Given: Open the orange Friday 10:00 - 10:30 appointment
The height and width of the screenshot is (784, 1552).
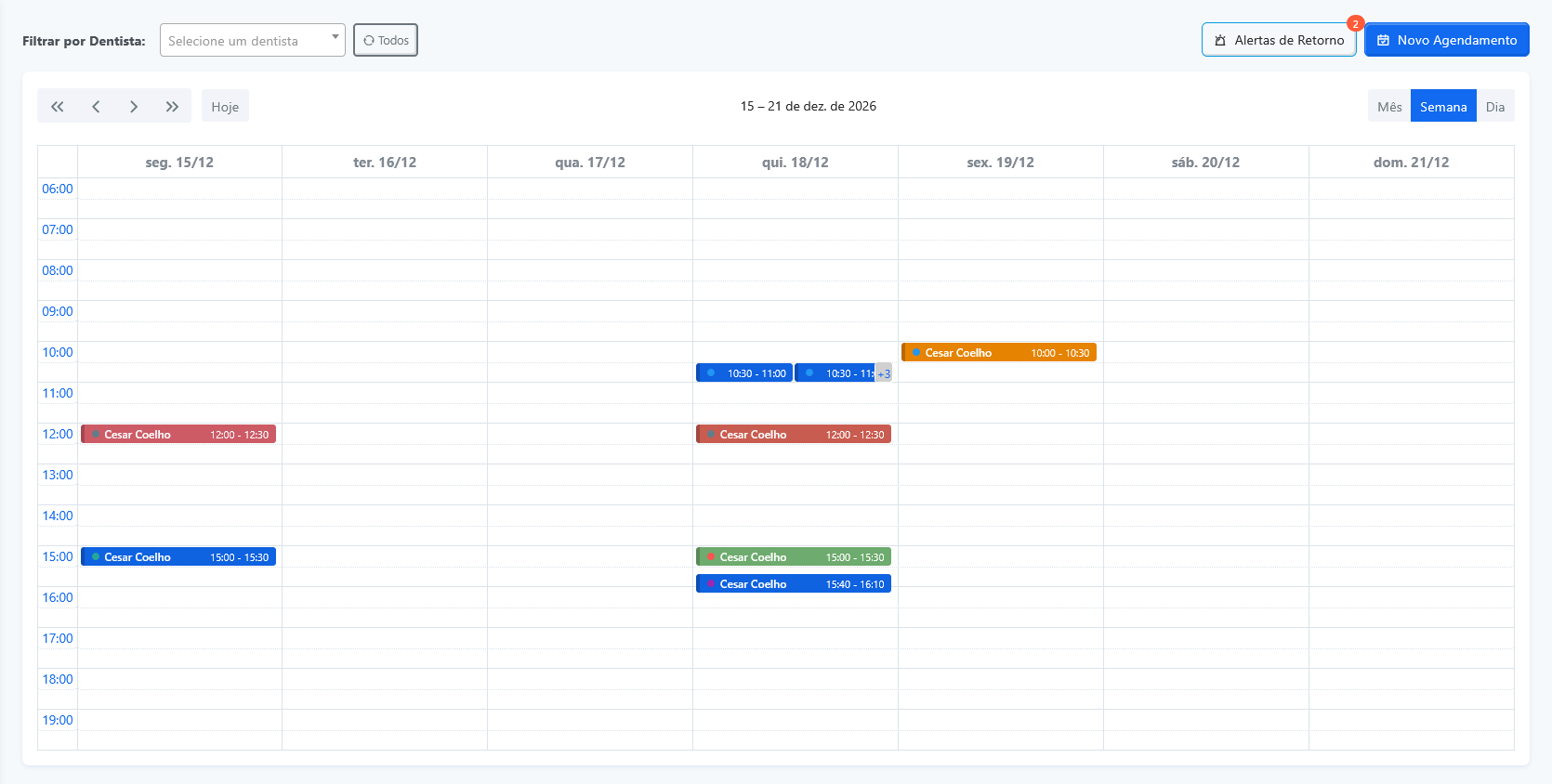Looking at the screenshot, I should (x=999, y=353).
